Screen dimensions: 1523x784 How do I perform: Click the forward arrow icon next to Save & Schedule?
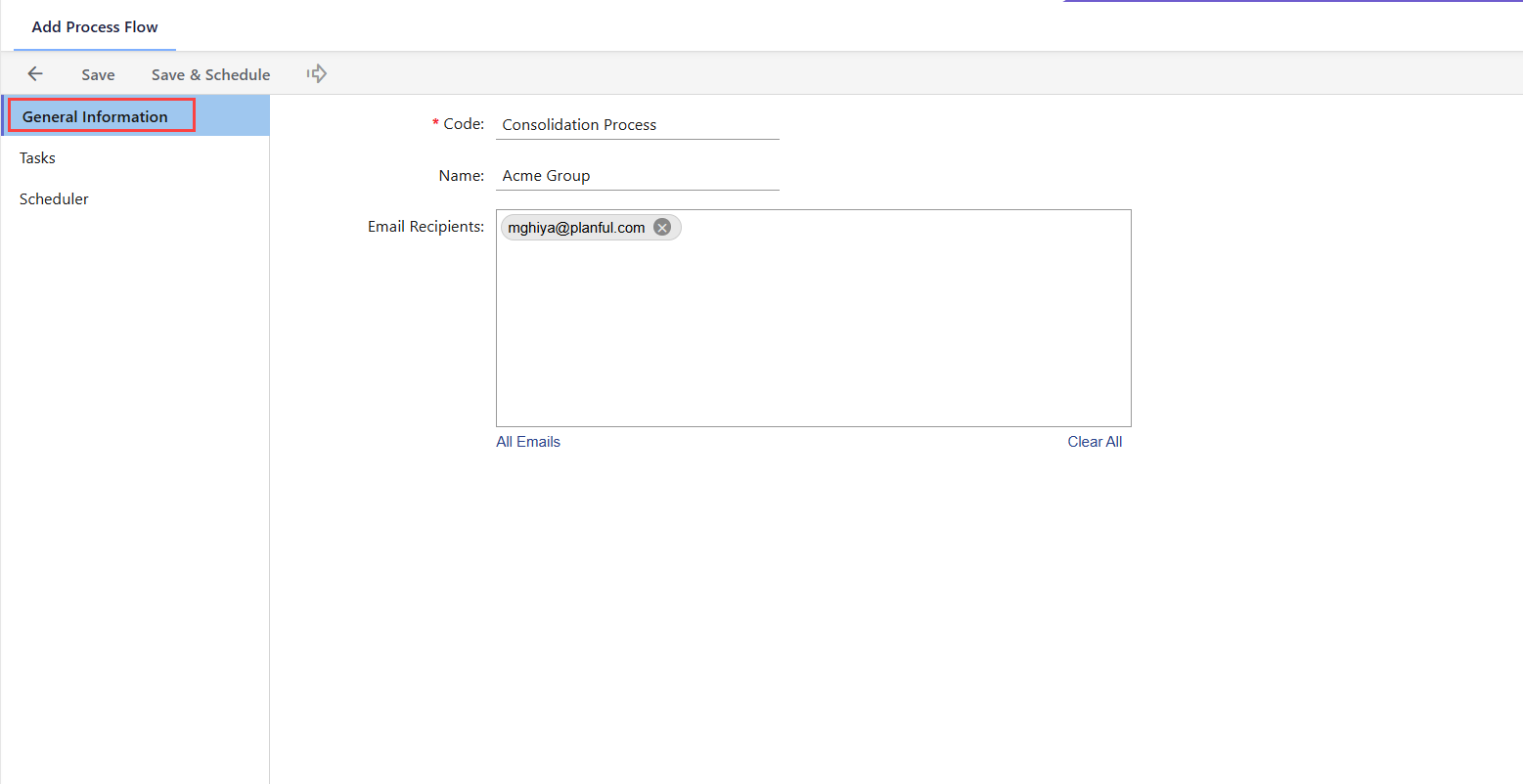pyautogui.click(x=317, y=73)
